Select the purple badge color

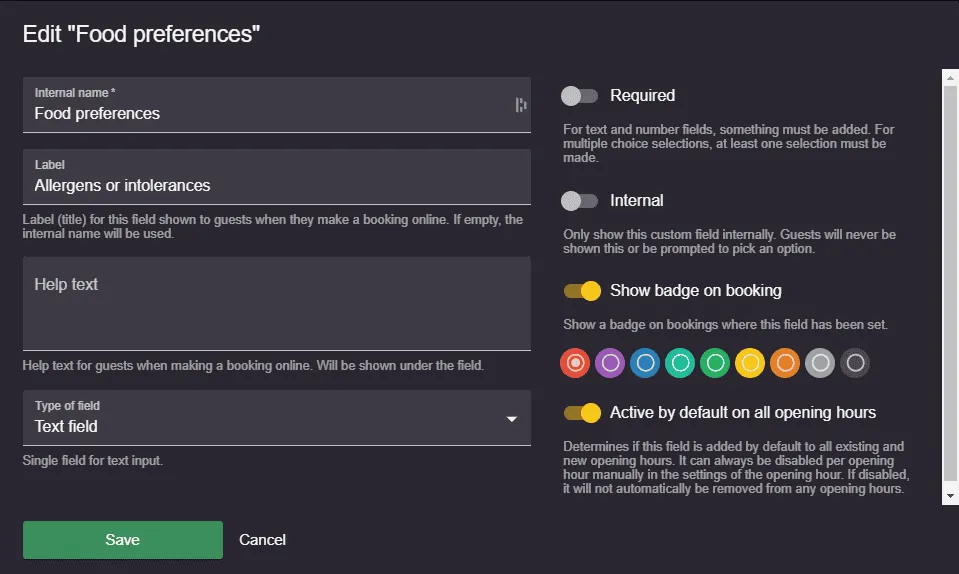610,363
